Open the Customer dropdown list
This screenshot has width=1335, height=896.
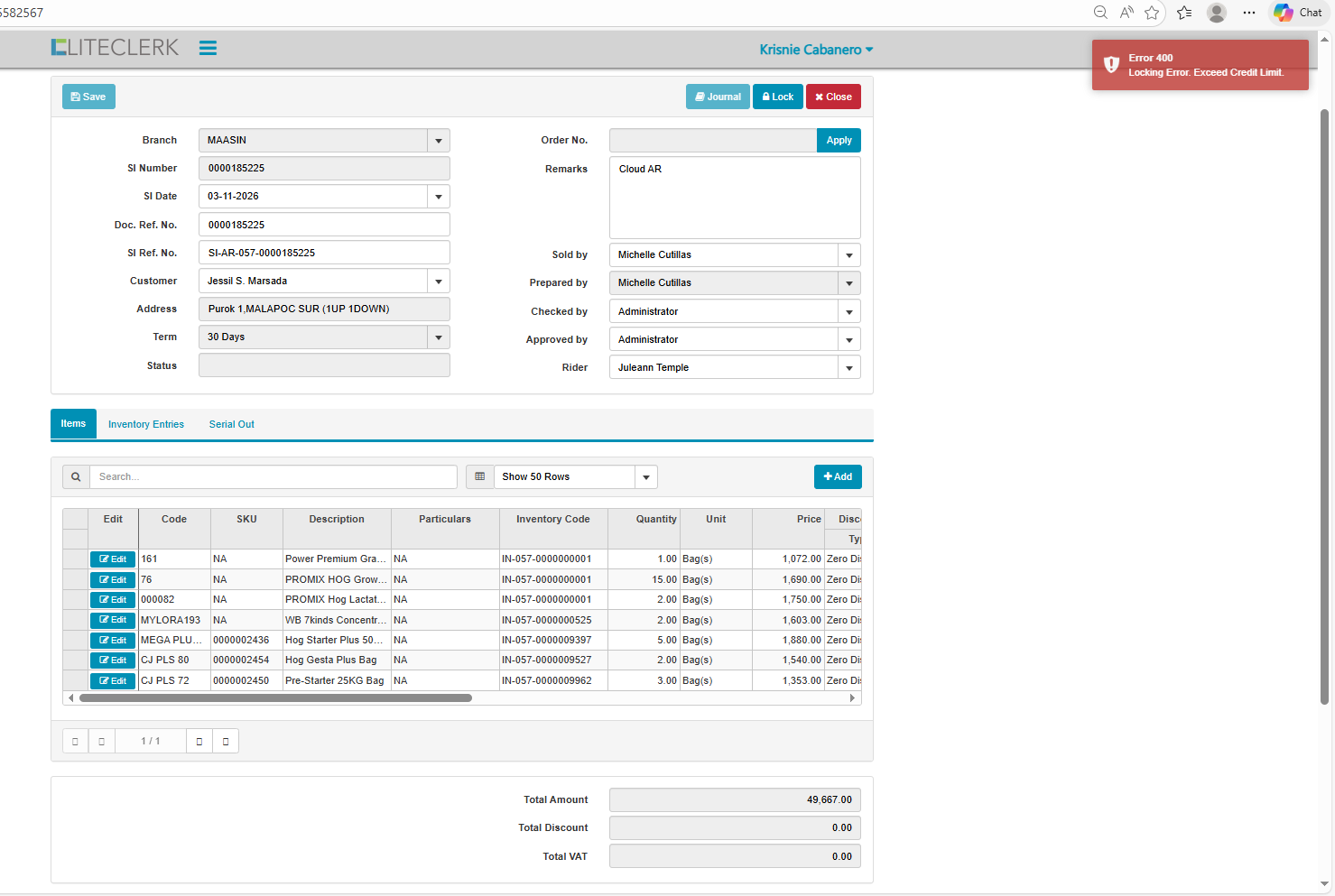point(438,282)
